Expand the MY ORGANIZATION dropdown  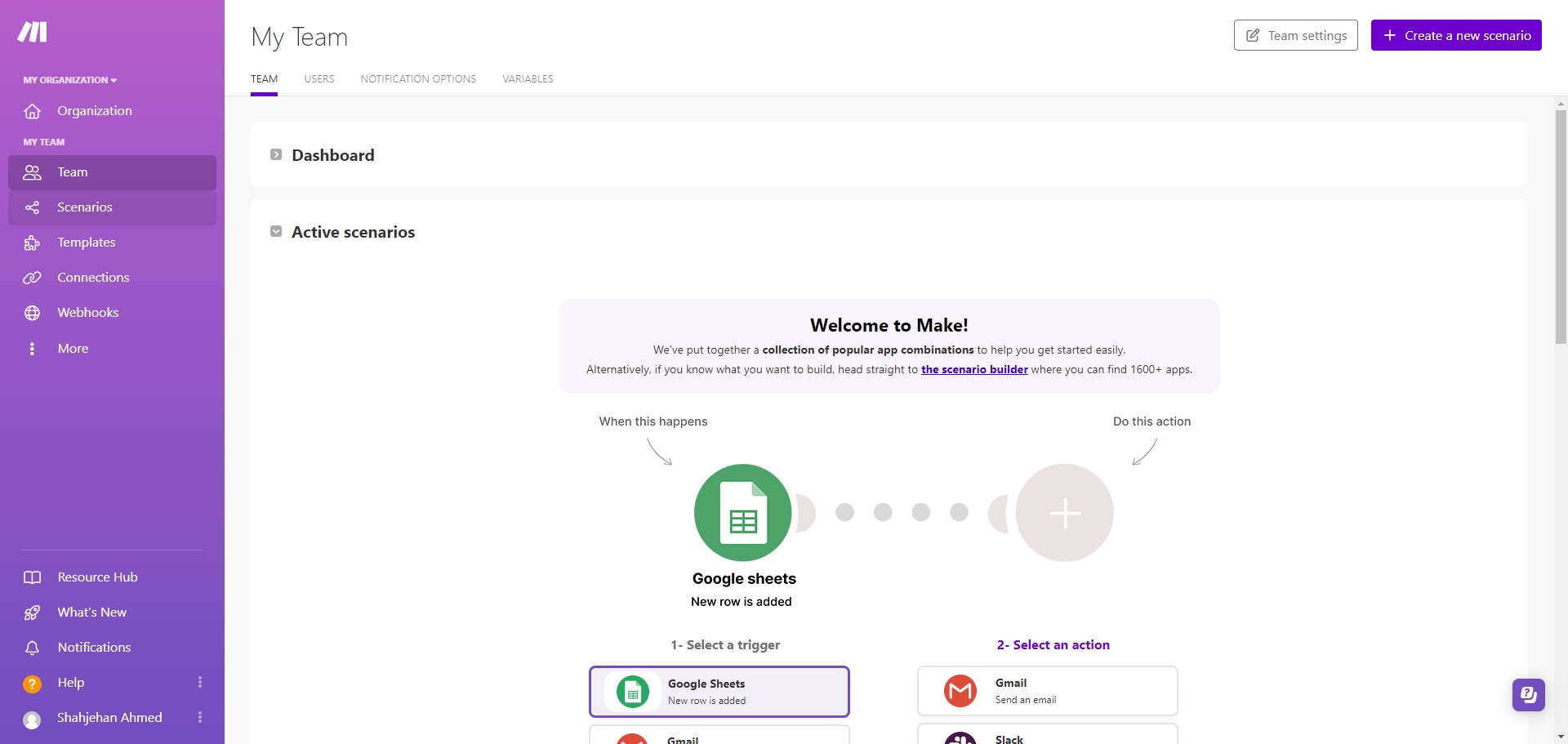click(69, 80)
